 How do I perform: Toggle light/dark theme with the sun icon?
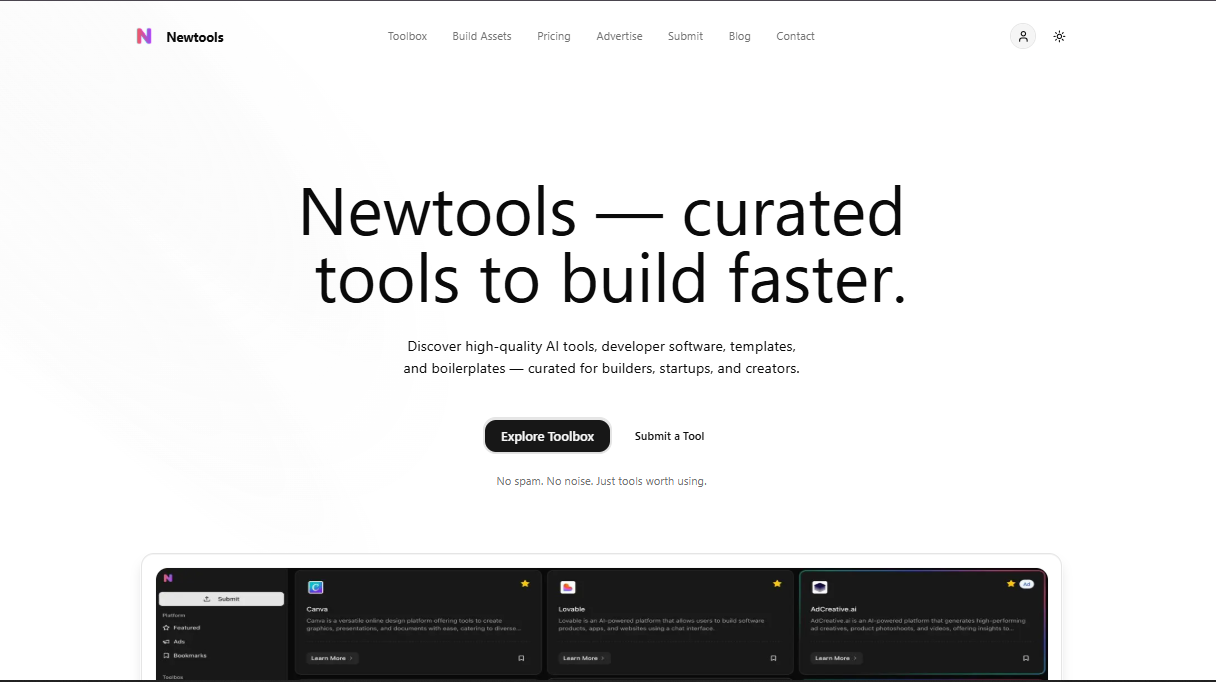(1059, 36)
